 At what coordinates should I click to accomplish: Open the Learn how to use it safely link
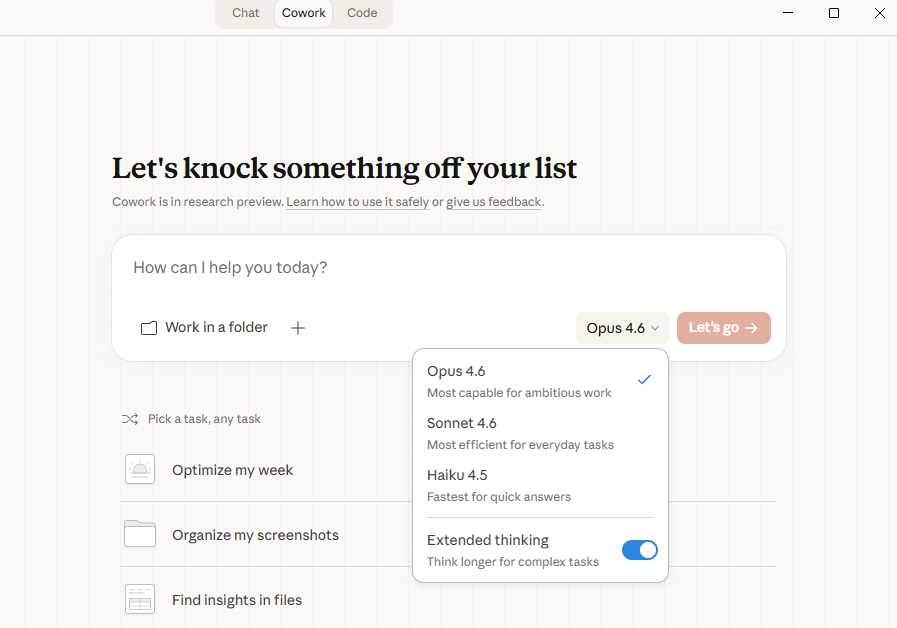358,202
